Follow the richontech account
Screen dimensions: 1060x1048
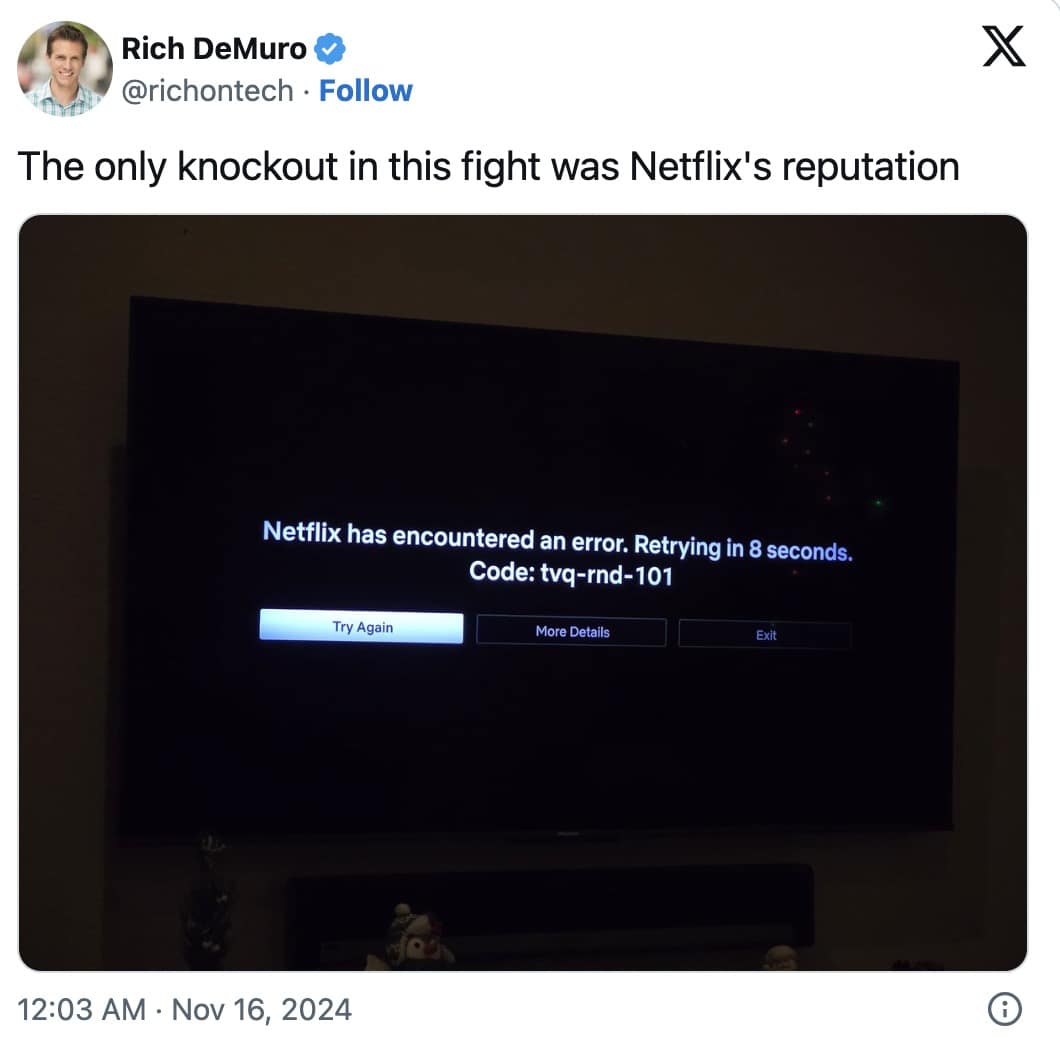[365, 91]
